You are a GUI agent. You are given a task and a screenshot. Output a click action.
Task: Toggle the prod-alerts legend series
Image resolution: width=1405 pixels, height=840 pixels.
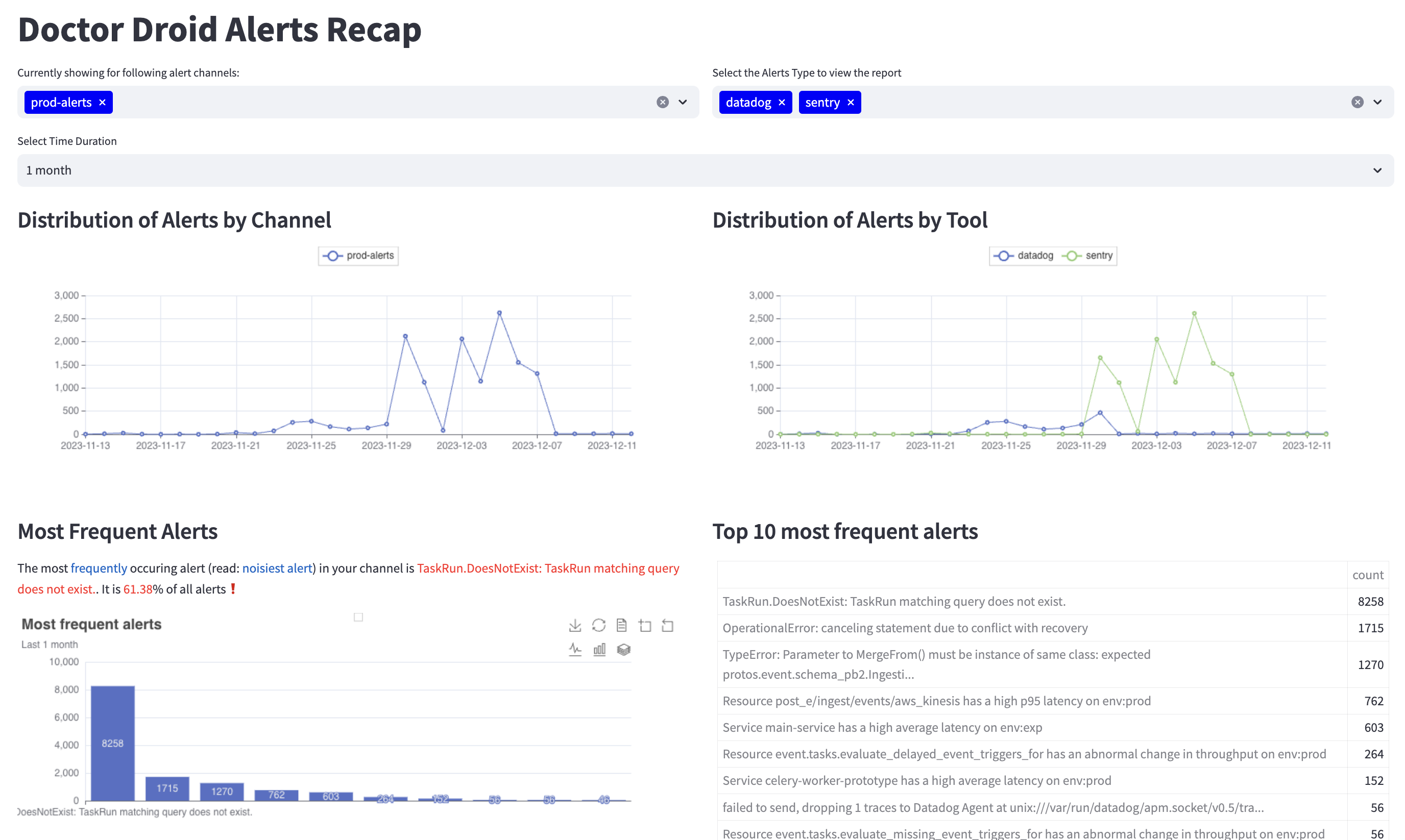358,256
